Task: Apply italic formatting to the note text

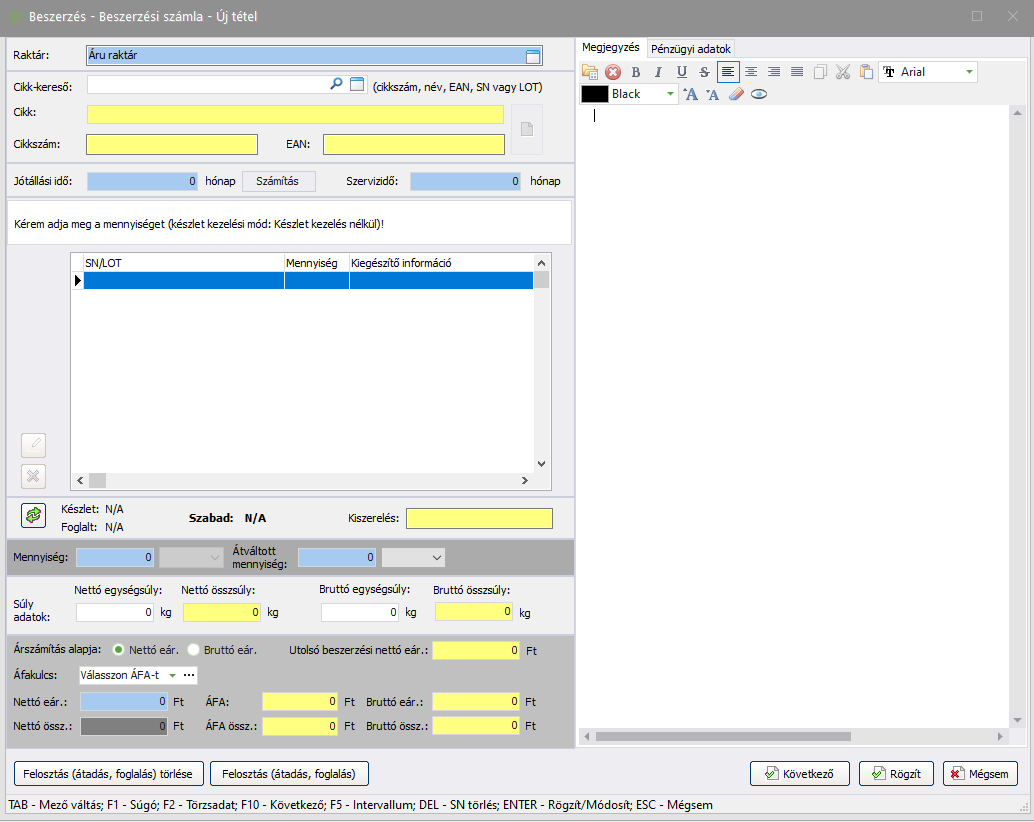Action: pos(658,72)
